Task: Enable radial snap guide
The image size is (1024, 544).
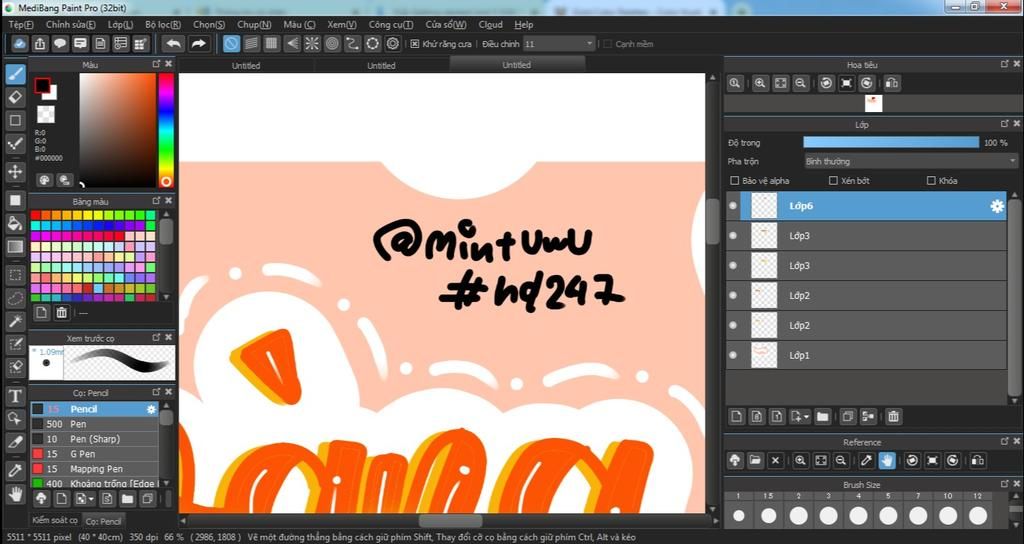Action: pyautogui.click(x=312, y=44)
